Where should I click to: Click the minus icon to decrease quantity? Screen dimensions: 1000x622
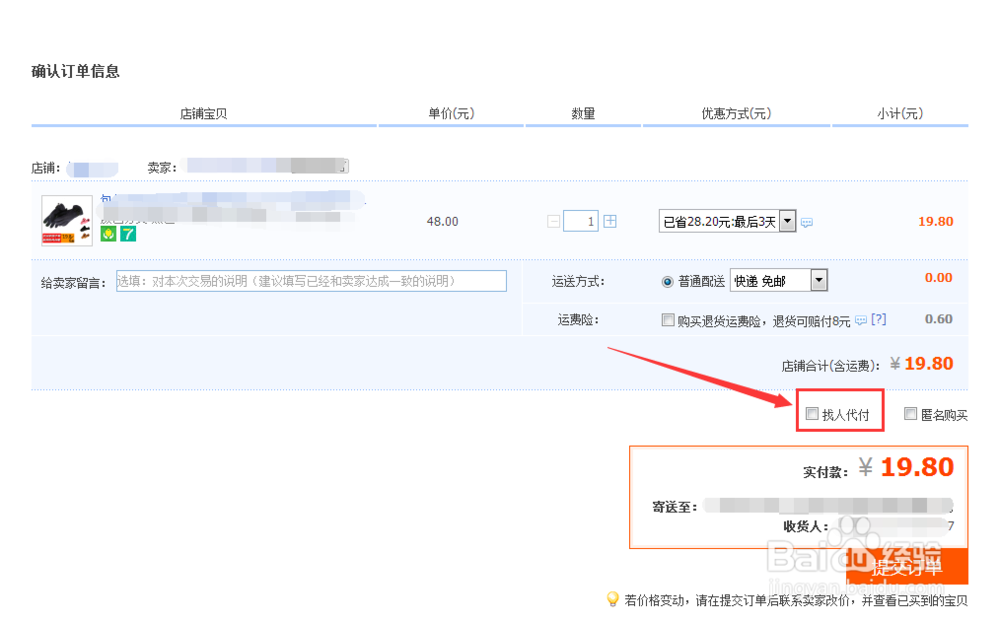point(553,220)
